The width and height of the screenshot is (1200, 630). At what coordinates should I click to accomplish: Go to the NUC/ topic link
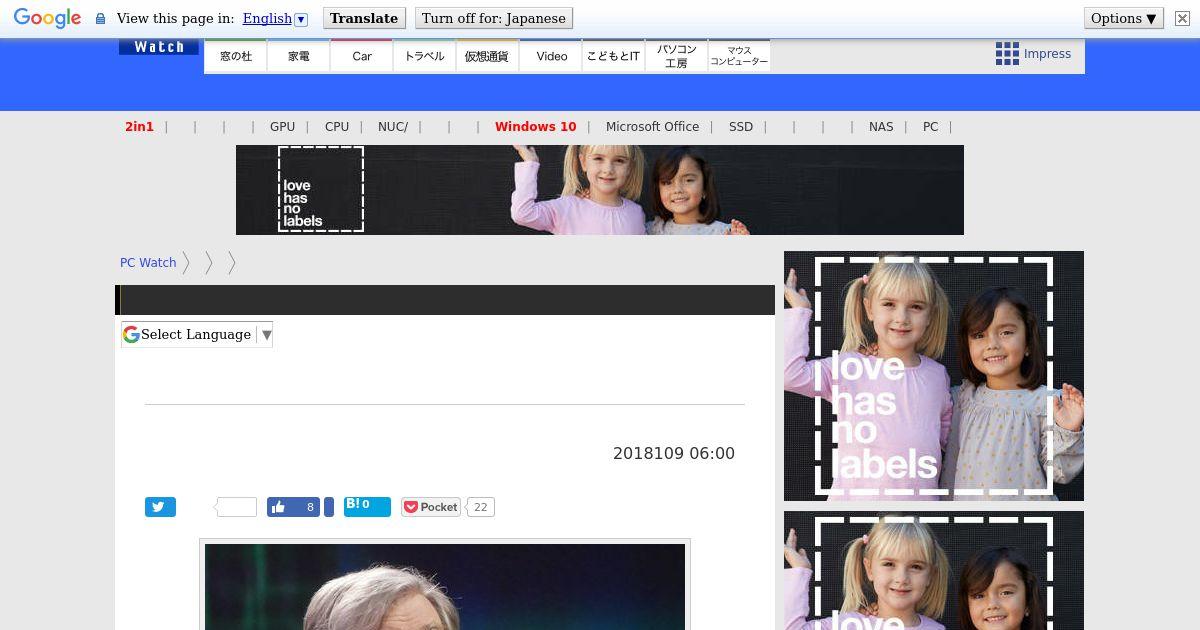393,127
